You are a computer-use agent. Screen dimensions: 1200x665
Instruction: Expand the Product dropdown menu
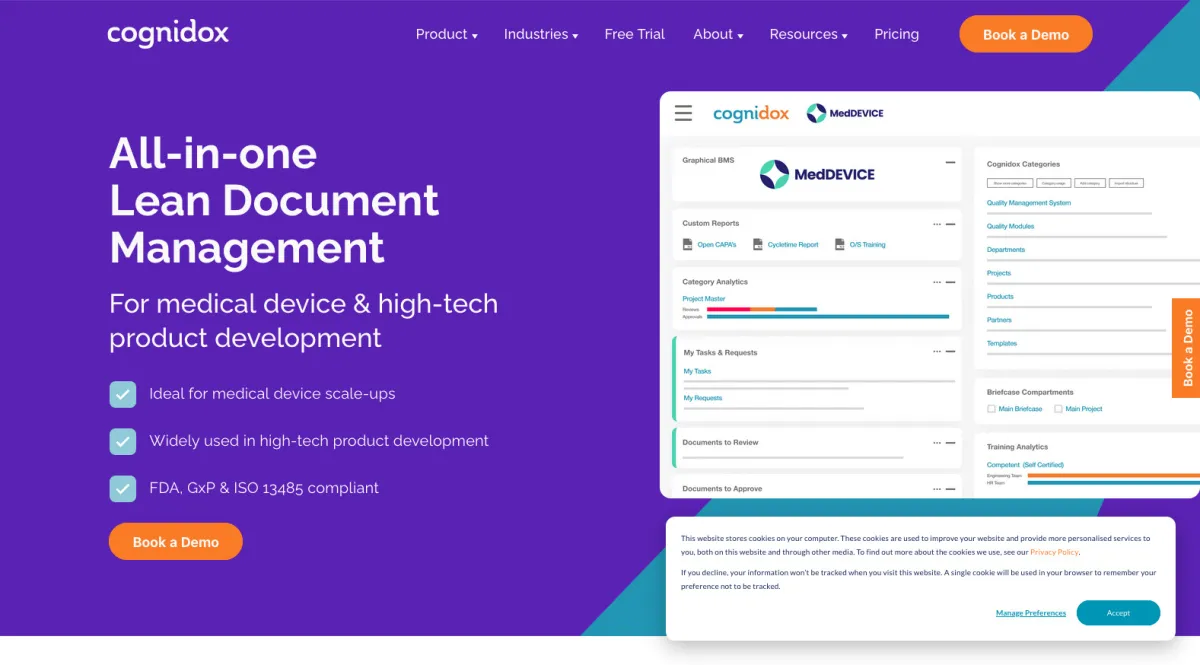pyautogui.click(x=446, y=34)
